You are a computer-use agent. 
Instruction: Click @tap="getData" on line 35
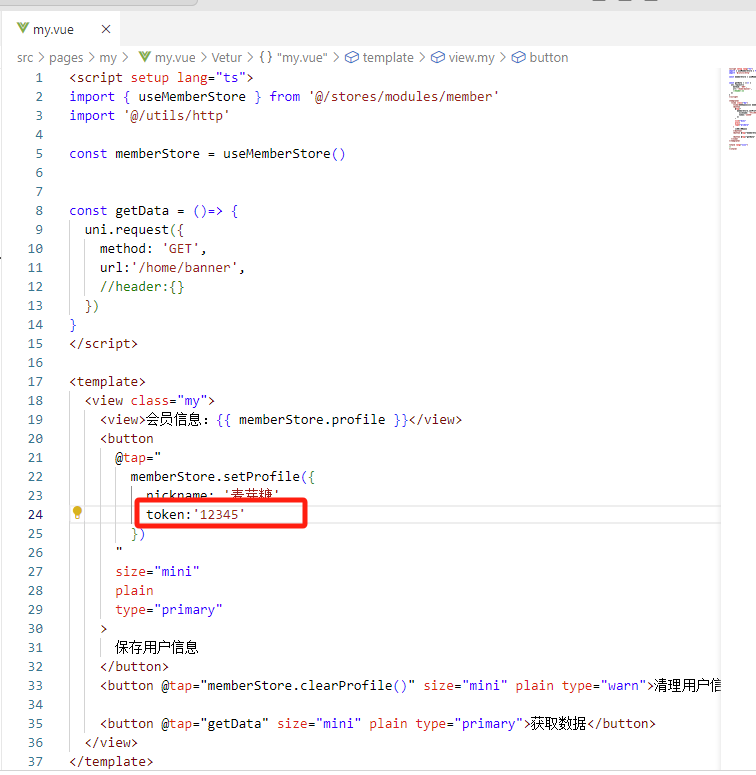215,724
